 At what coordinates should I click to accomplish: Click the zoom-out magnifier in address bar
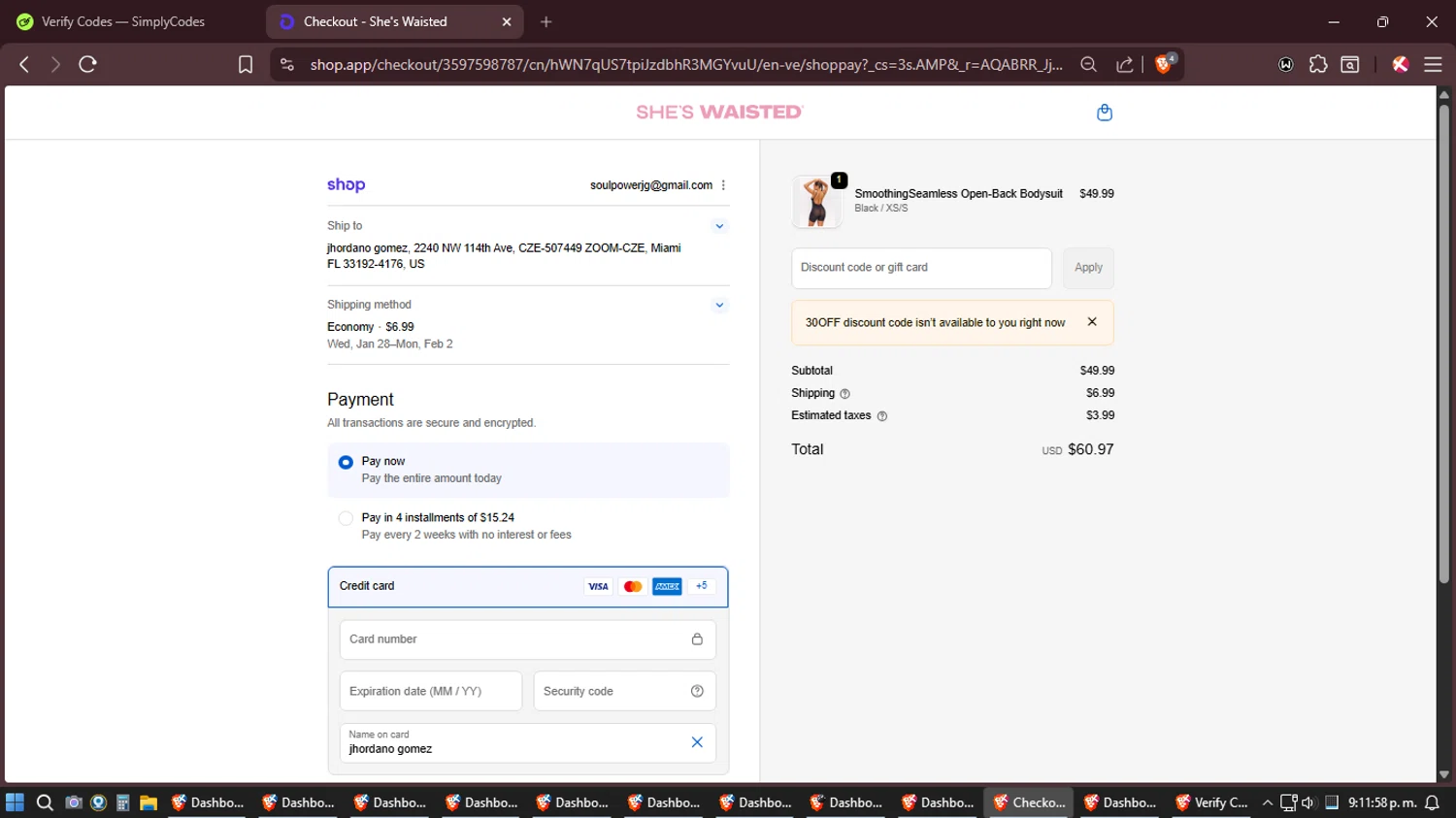pyautogui.click(x=1088, y=64)
